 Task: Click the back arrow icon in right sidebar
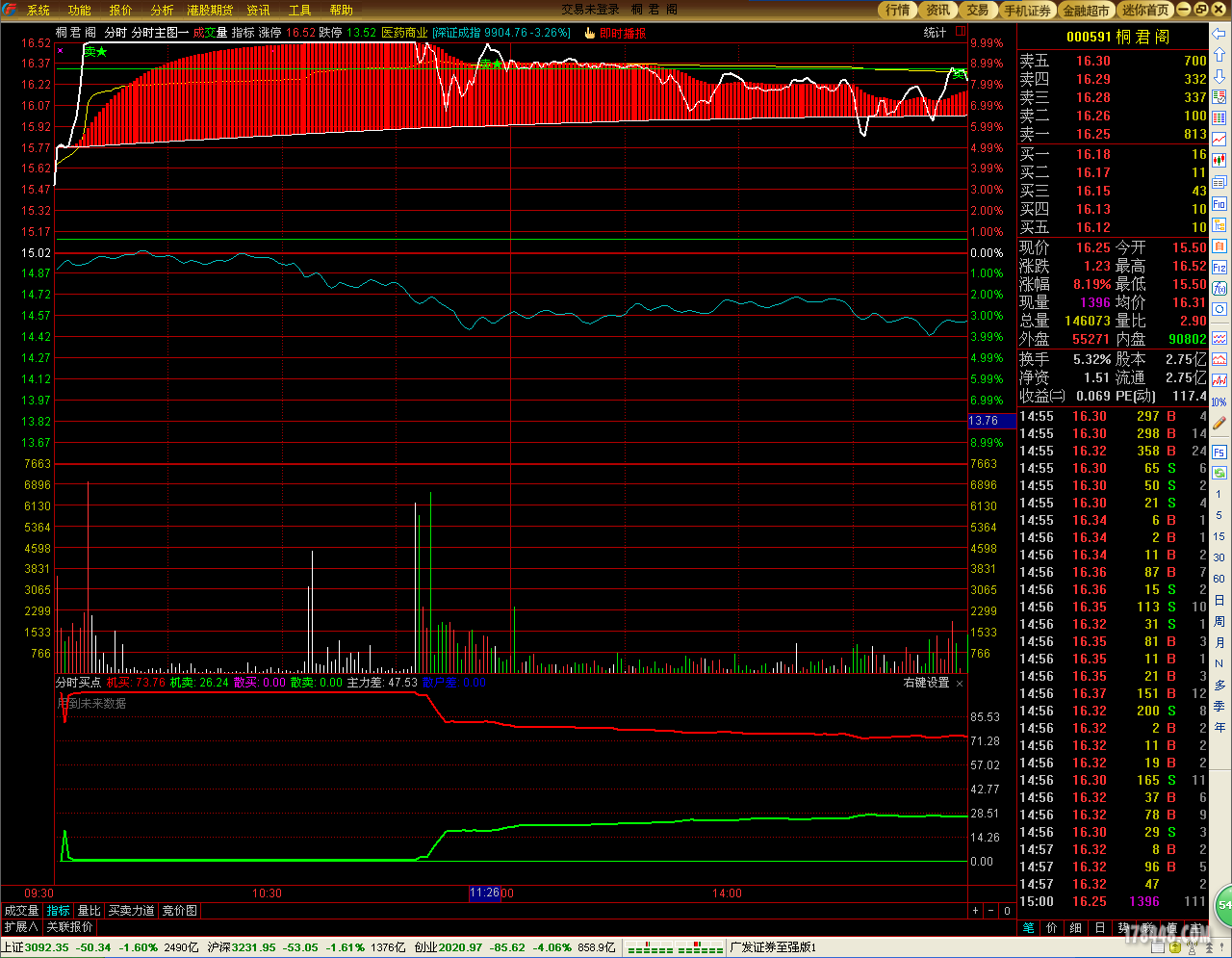[x=1219, y=34]
